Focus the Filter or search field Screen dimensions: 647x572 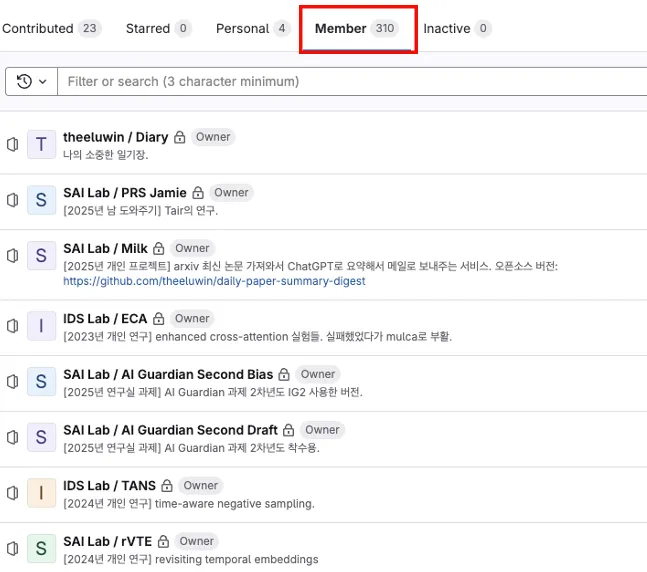click(x=352, y=81)
